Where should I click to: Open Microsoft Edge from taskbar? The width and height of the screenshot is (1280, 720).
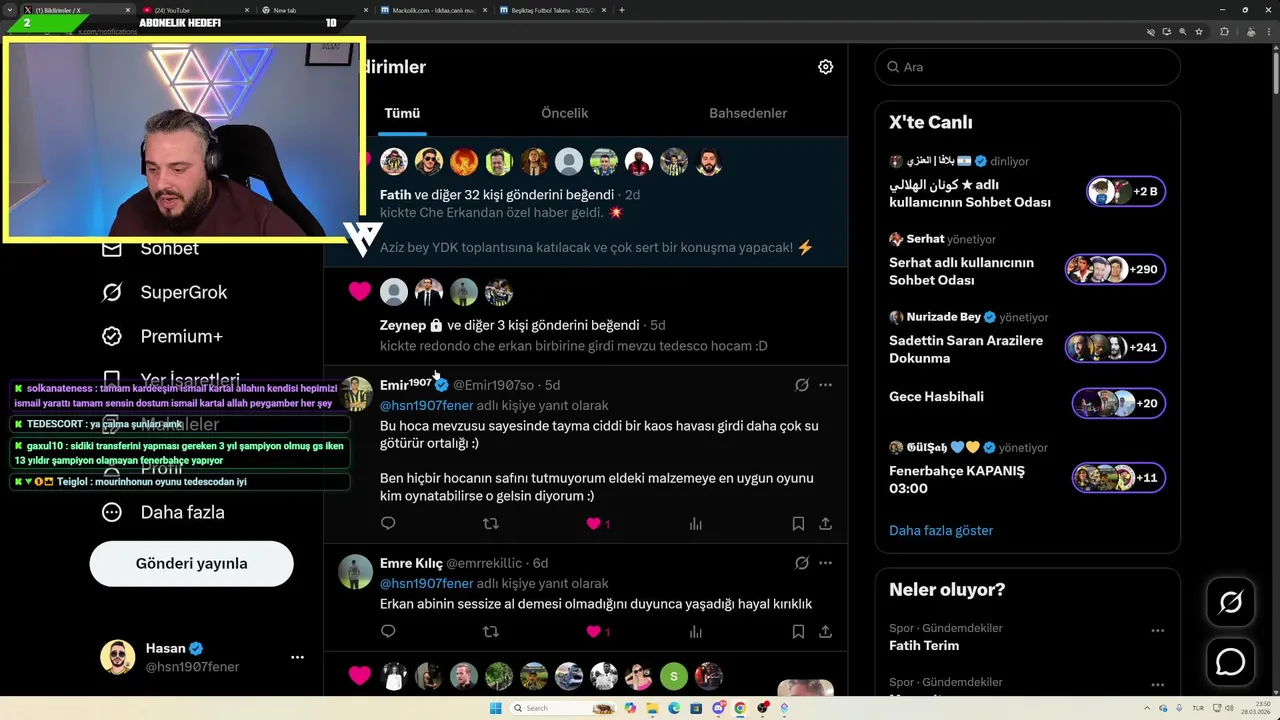click(x=673, y=708)
